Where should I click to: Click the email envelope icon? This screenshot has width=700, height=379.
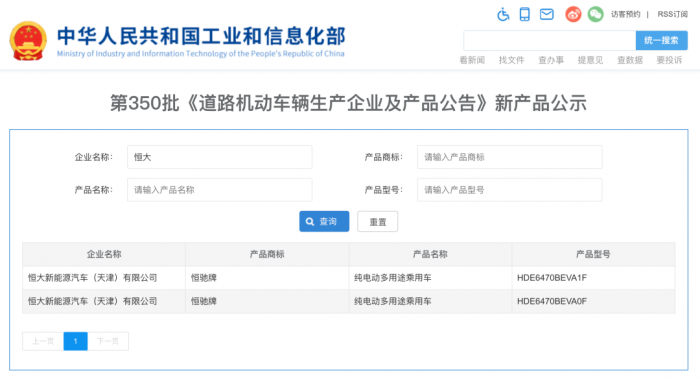click(x=547, y=14)
